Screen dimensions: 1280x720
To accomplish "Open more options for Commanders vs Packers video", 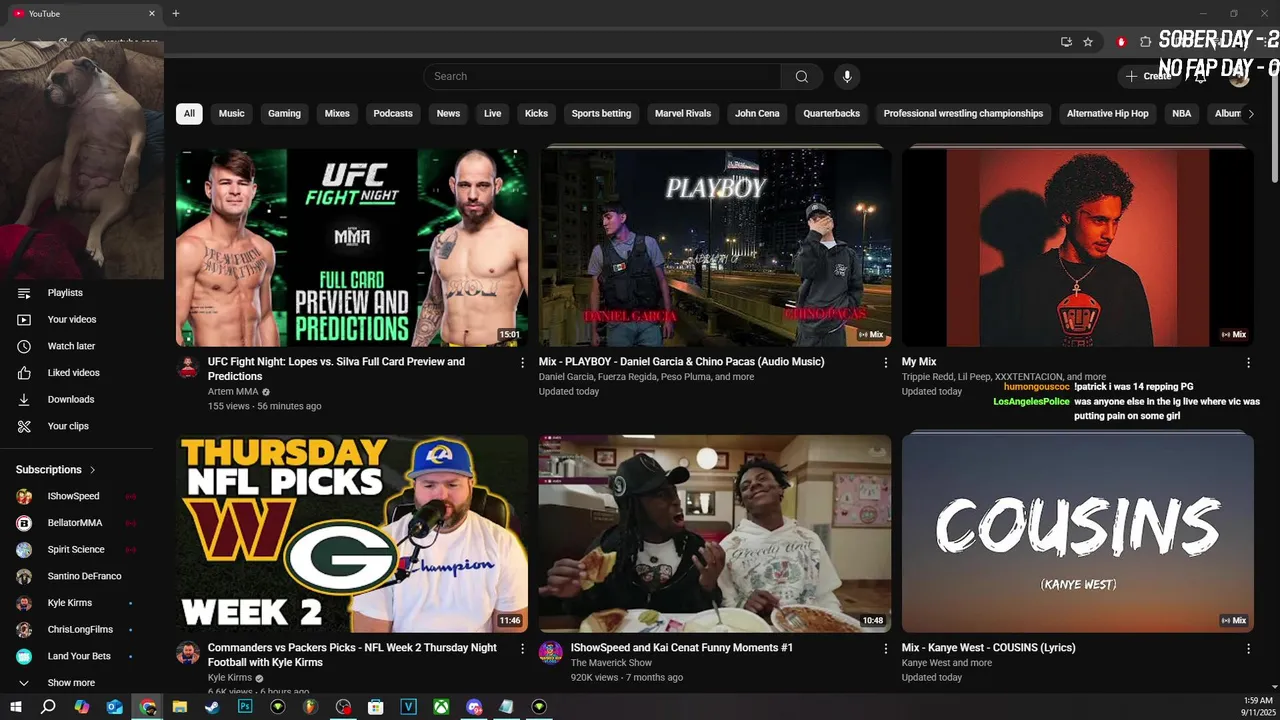I will coord(522,649).
